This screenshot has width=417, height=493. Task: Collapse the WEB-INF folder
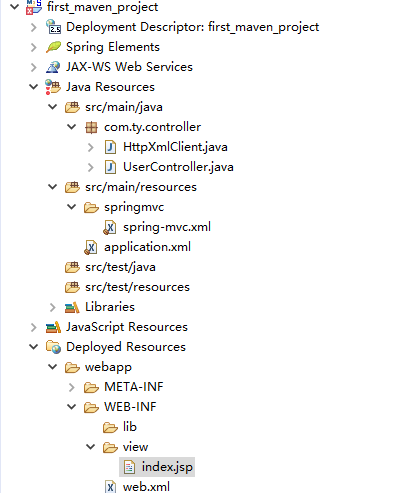tap(72, 407)
